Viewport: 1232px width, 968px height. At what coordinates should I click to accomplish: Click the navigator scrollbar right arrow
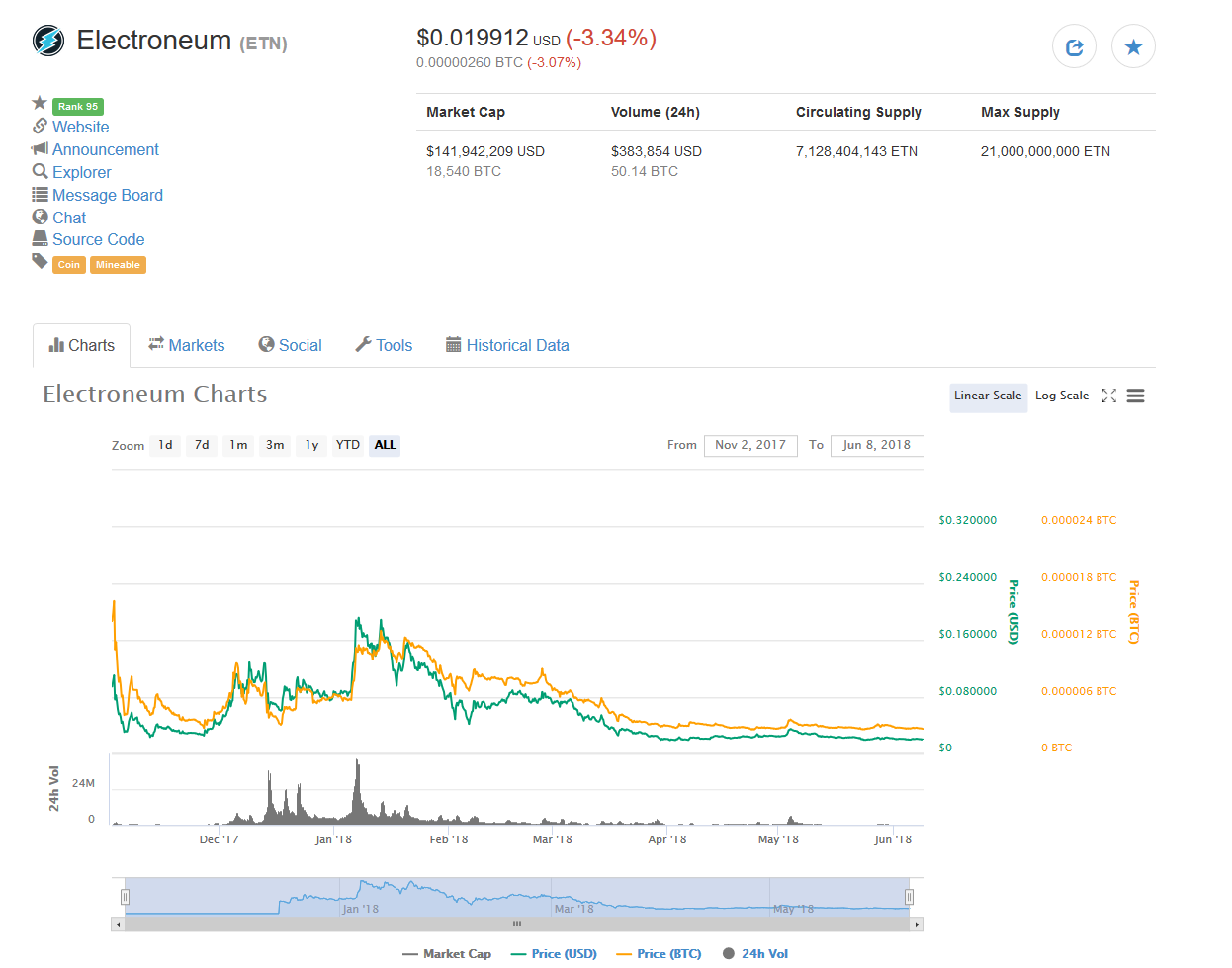(917, 924)
